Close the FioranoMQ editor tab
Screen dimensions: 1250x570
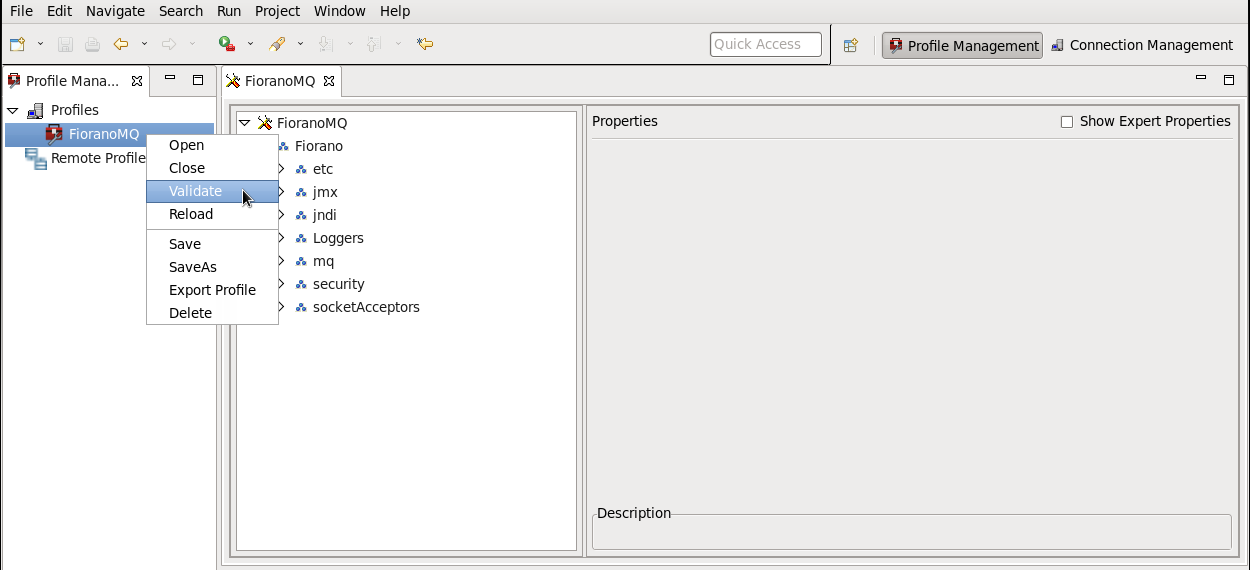(x=329, y=81)
